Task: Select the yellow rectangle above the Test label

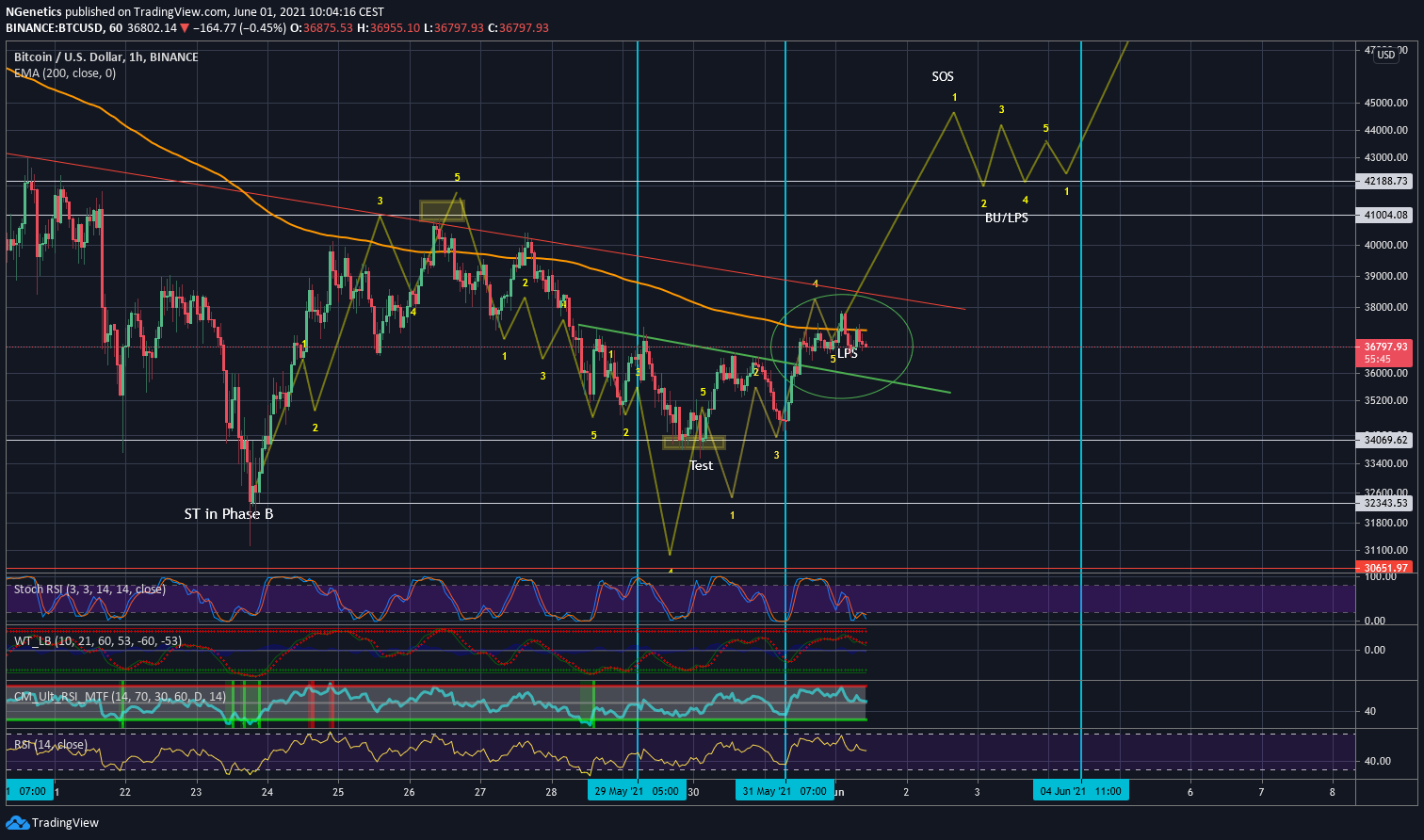Action: pos(694,443)
